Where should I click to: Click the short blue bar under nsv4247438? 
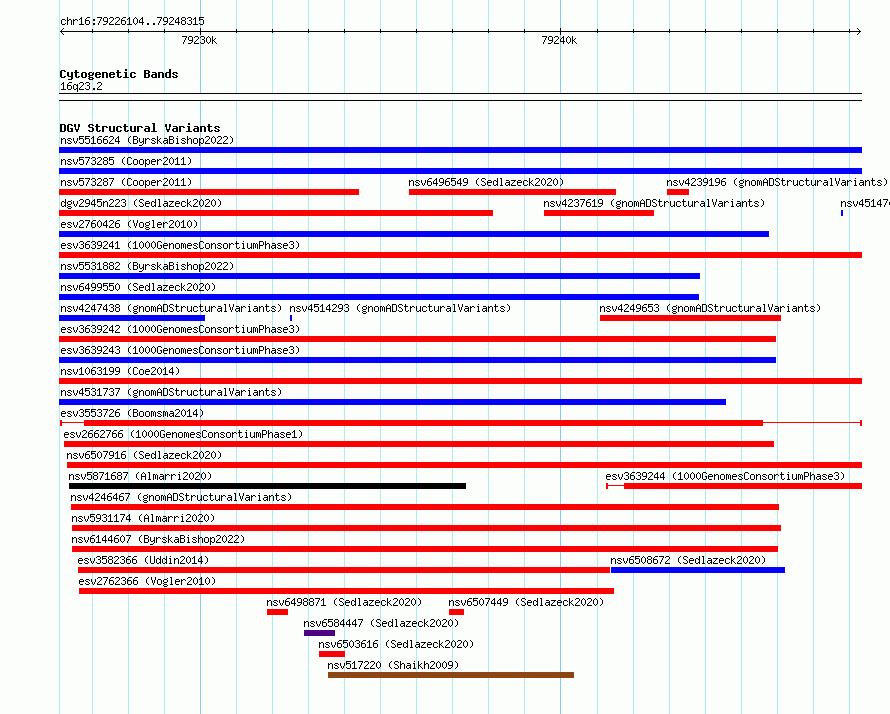pyautogui.click(x=132, y=318)
